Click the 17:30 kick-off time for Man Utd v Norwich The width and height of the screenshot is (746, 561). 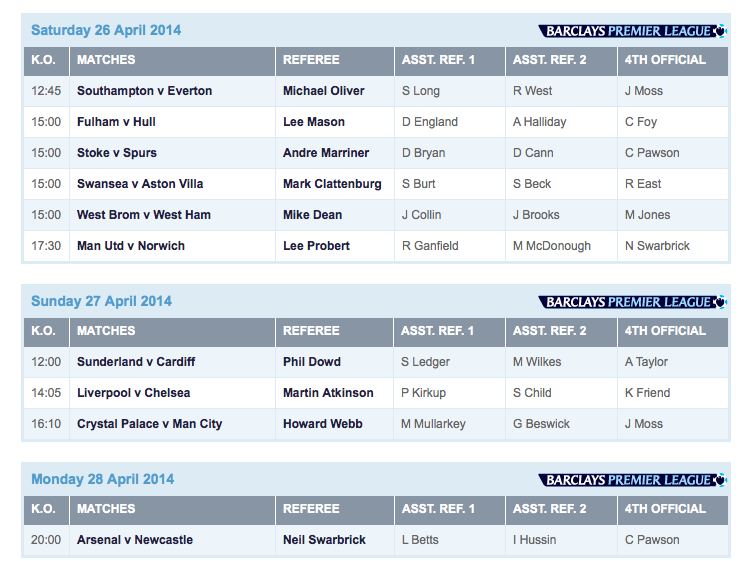(x=46, y=246)
